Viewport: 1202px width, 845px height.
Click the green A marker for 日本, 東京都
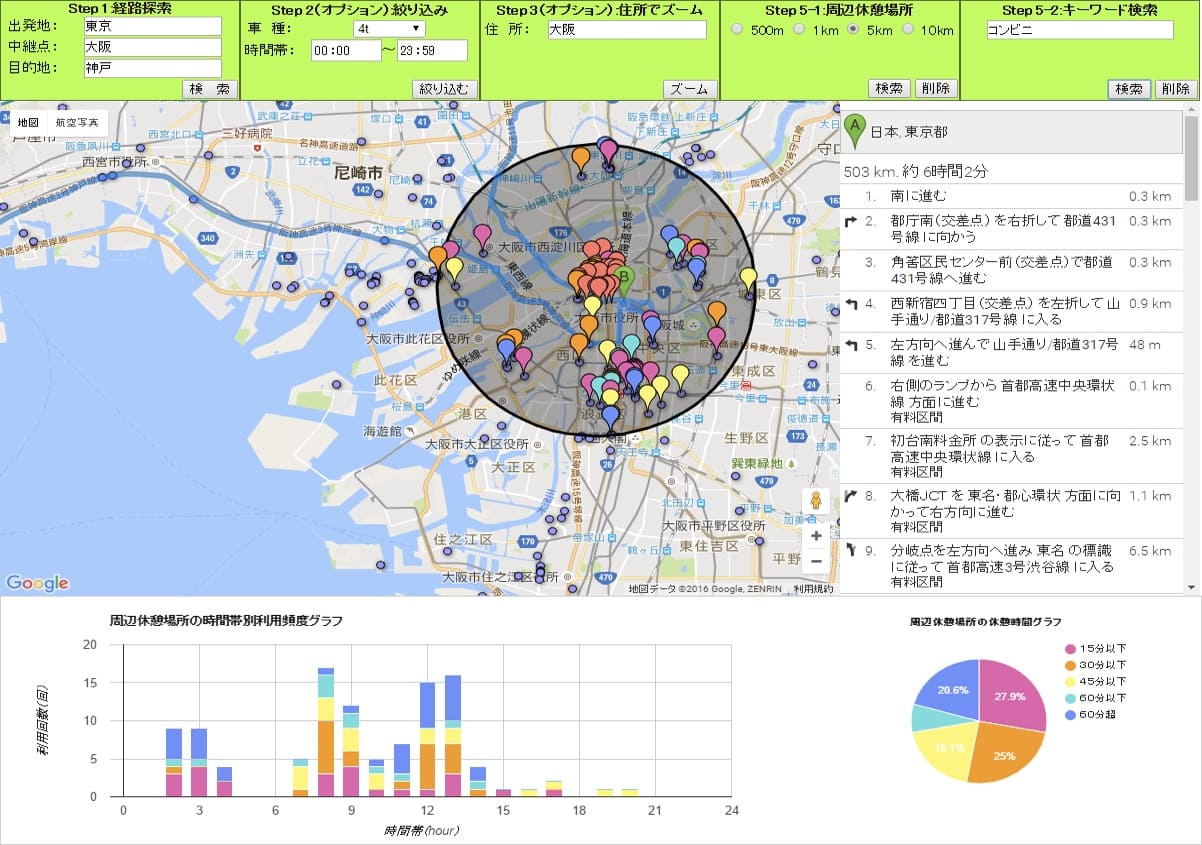pos(854,130)
